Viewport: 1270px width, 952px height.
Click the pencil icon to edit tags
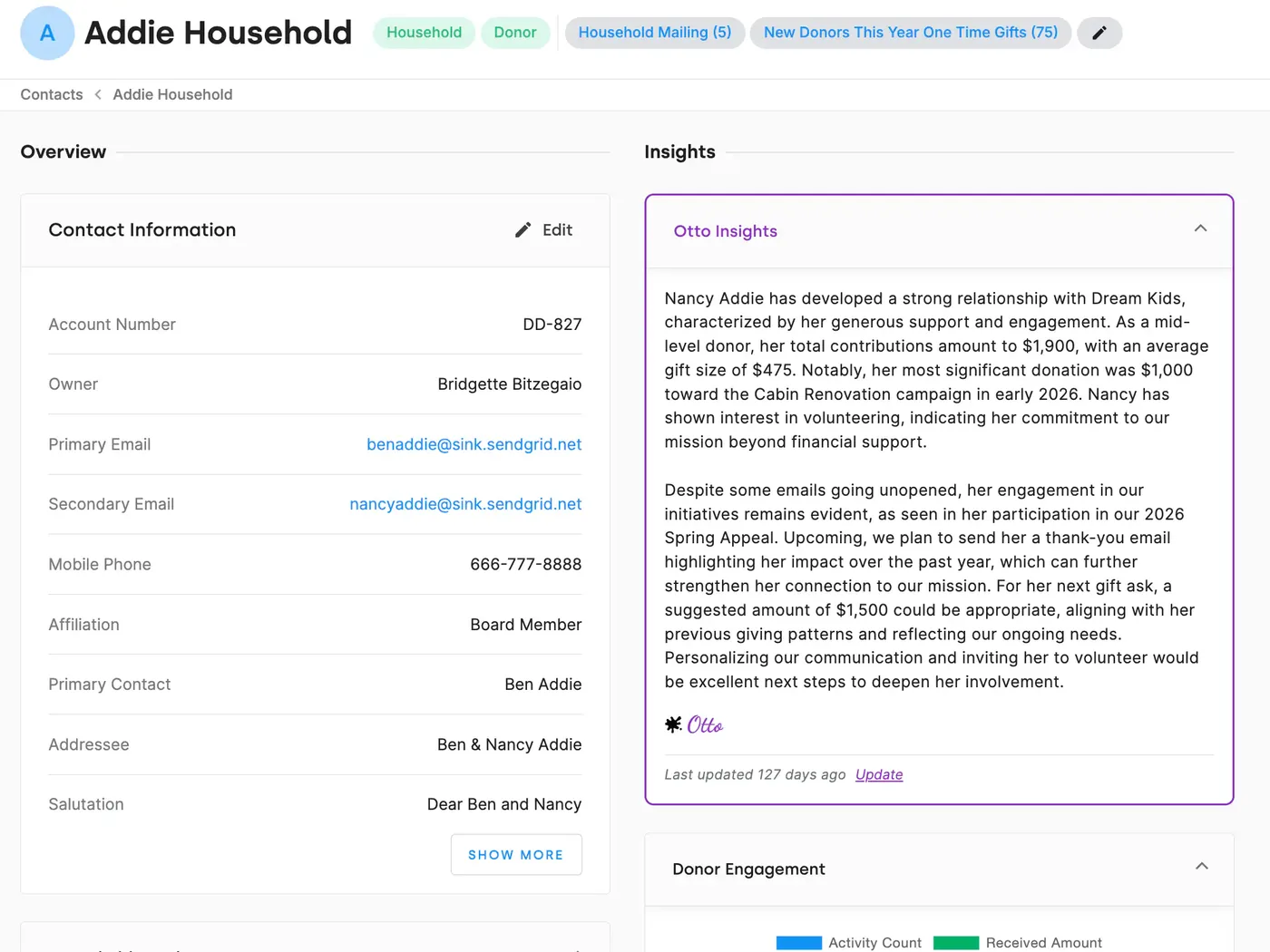click(x=1099, y=33)
